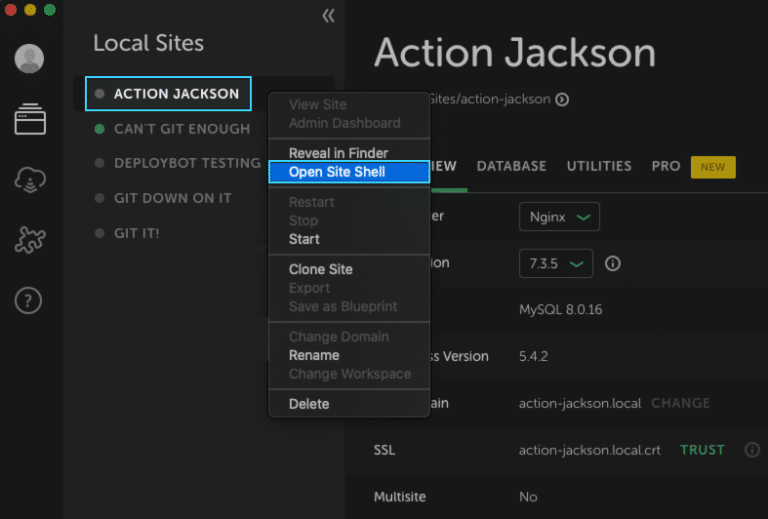Image resolution: width=768 pixels, height=519 pixels.
Task: Click the info icon beside PHP version
Action: coord(613,264)
